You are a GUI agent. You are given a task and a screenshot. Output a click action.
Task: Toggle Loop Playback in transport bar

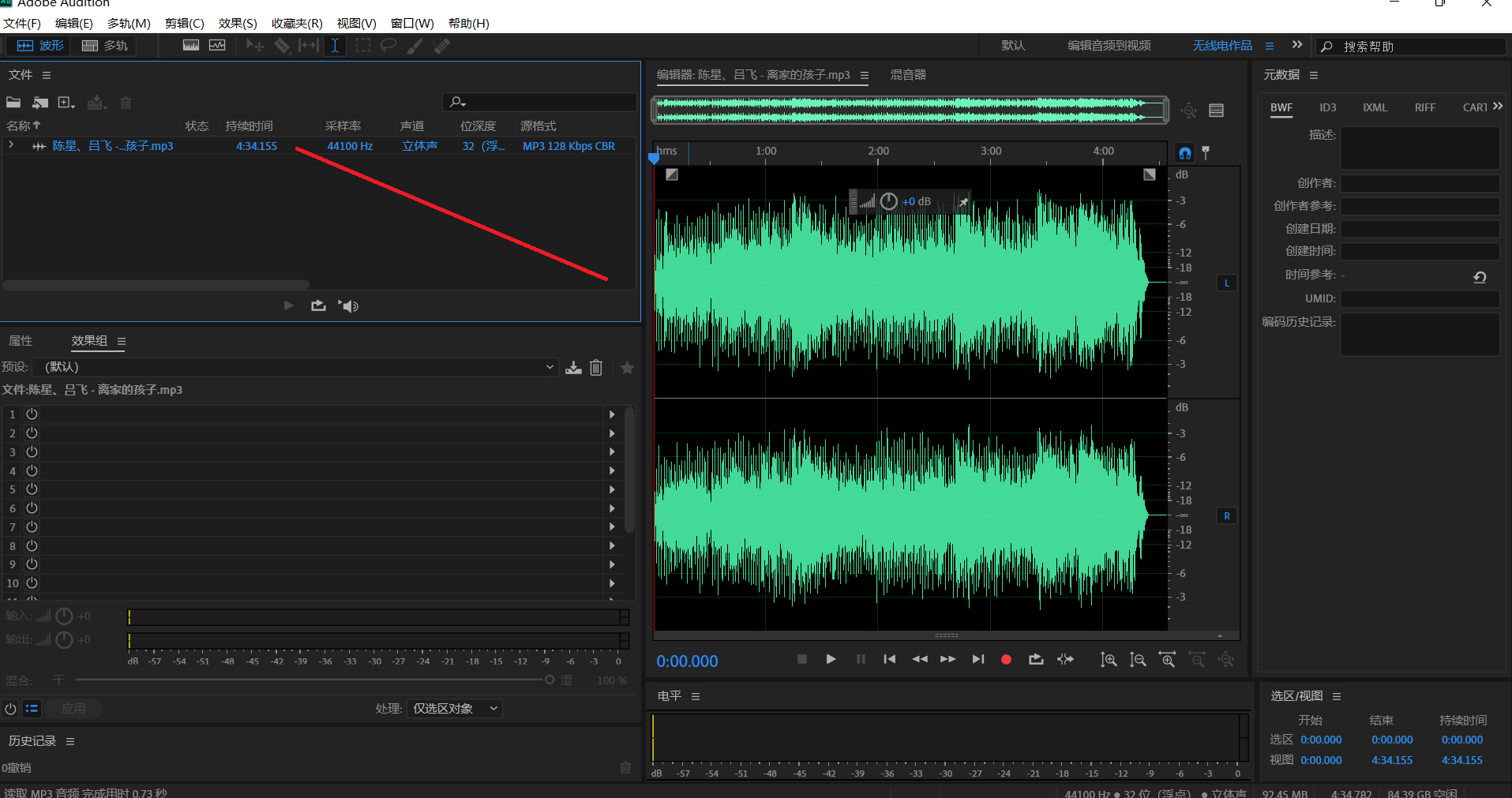(1036, 659)
